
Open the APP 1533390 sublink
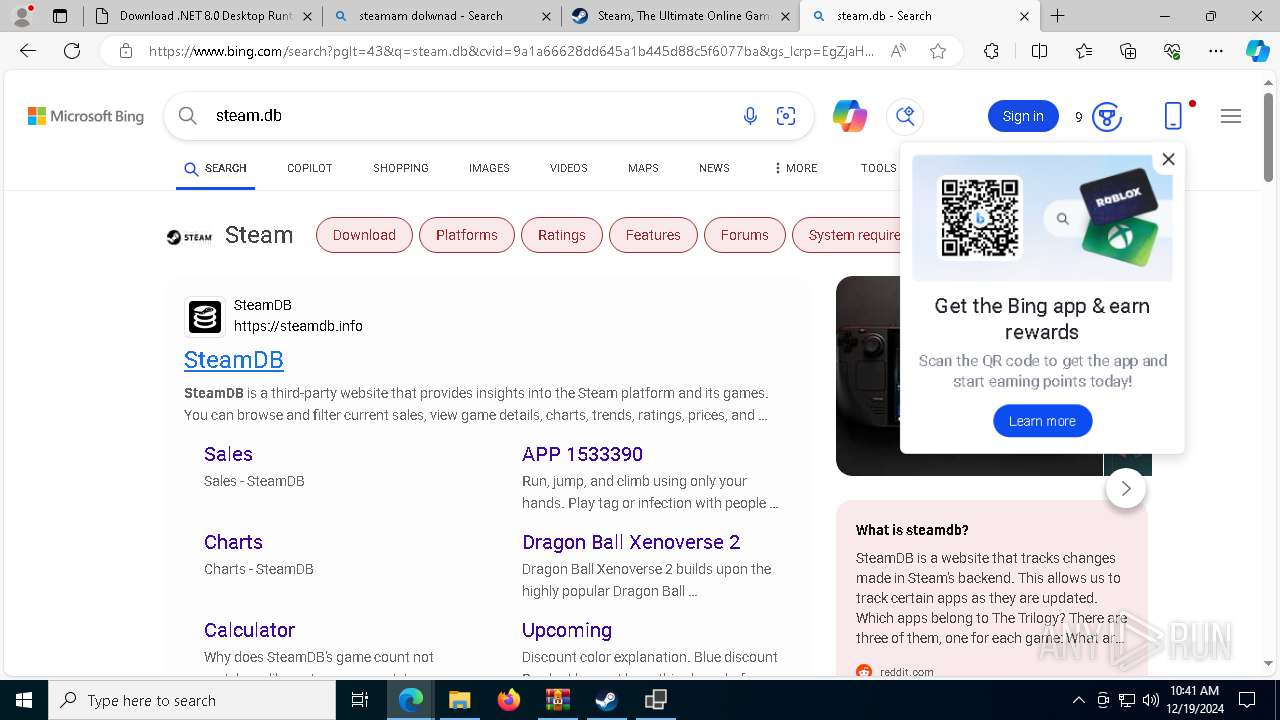click(x=582, y=454)
